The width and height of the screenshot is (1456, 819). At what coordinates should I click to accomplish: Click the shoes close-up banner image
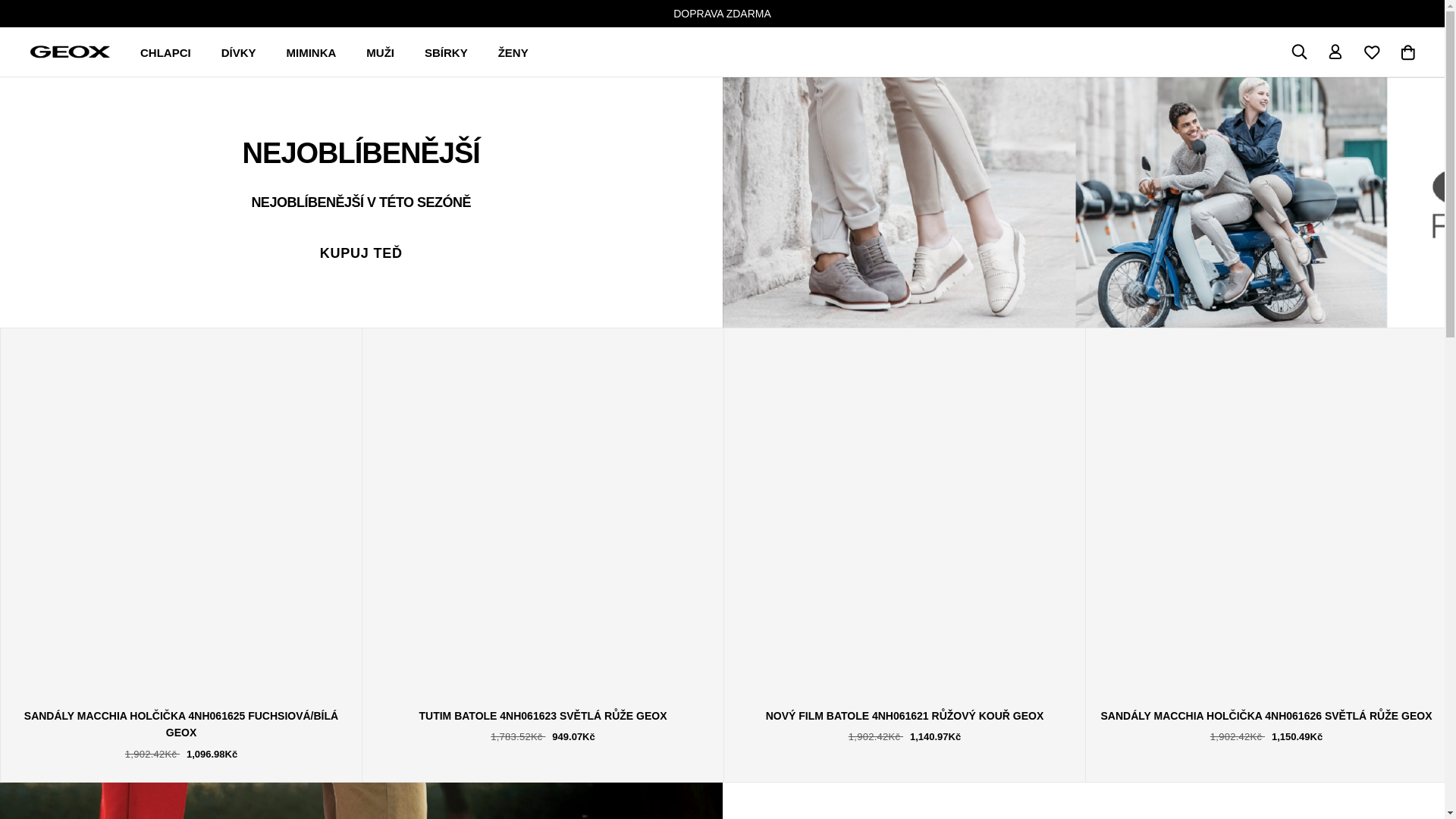point(899,202)
